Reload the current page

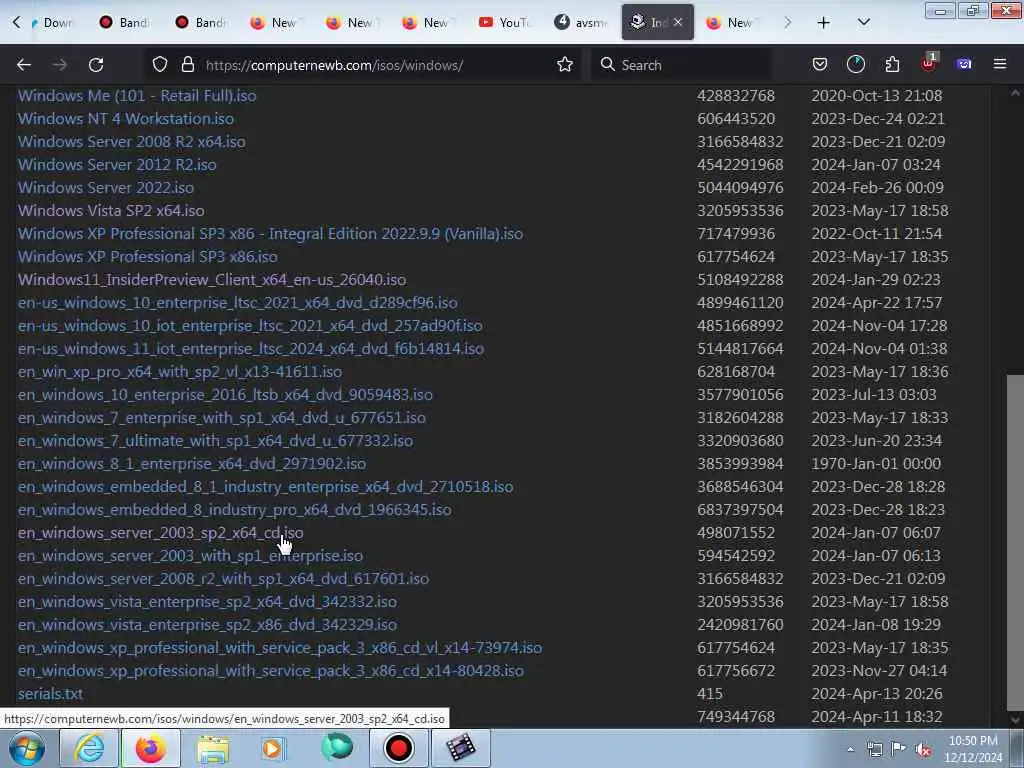pyautogui.click(x=96, y=65)
